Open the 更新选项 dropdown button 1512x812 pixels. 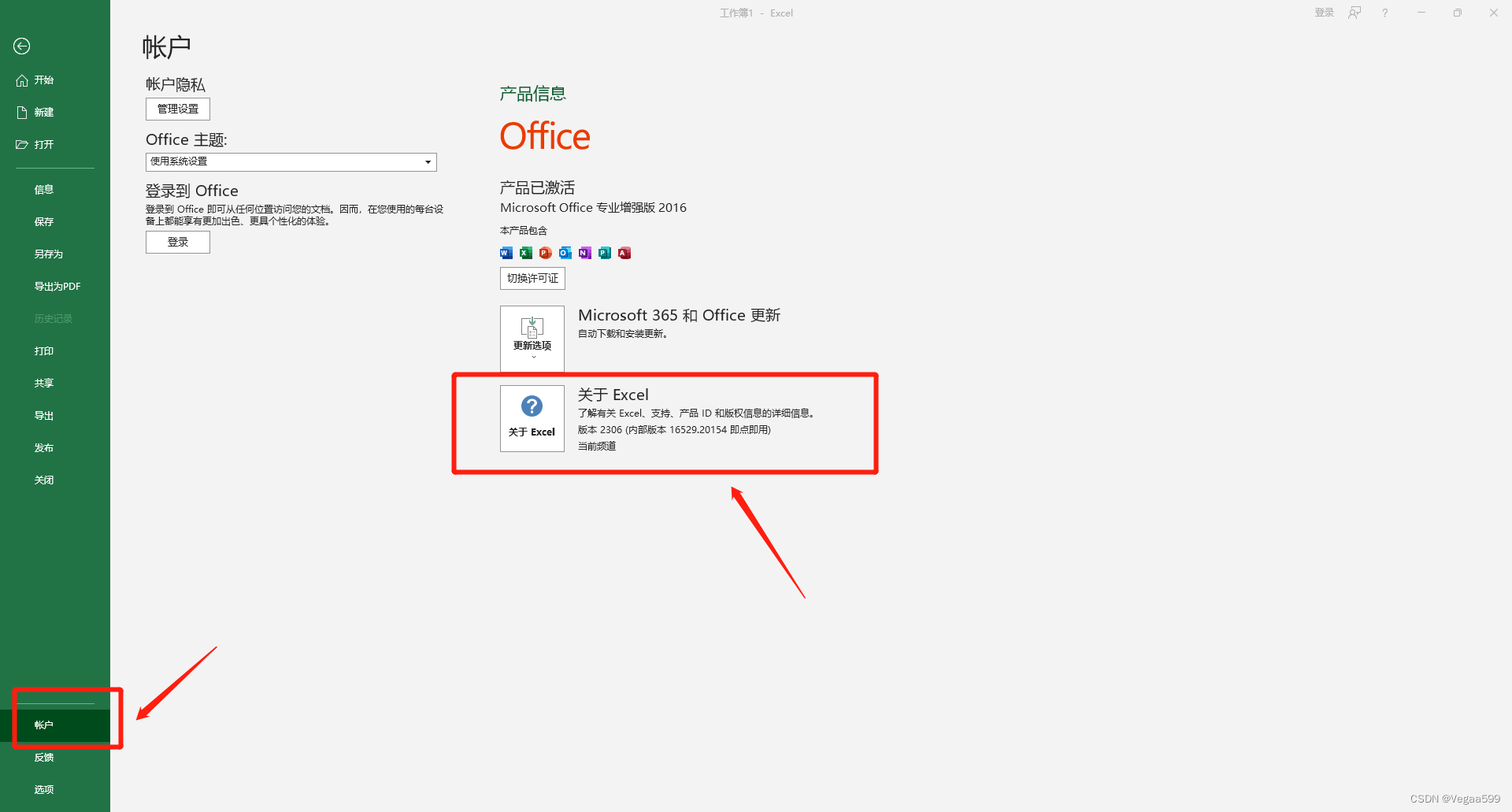click(532, 339)
